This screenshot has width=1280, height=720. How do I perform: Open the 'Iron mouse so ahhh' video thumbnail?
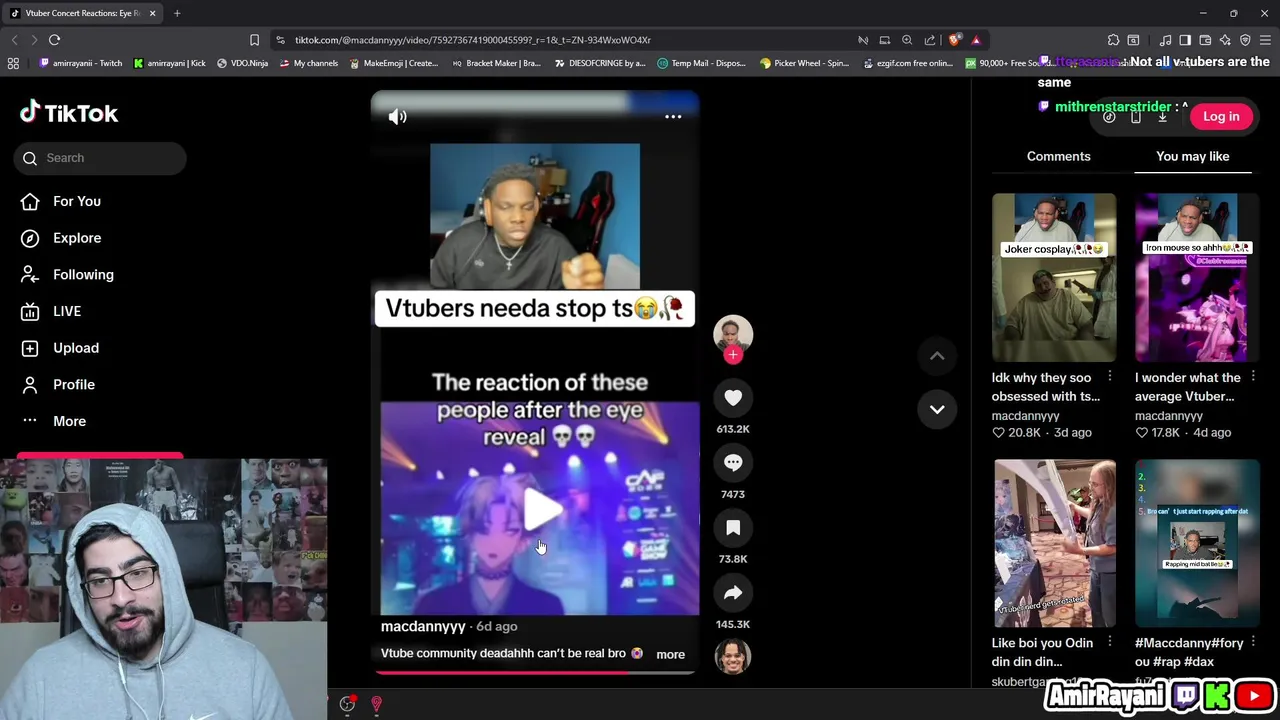(1197, 277)
